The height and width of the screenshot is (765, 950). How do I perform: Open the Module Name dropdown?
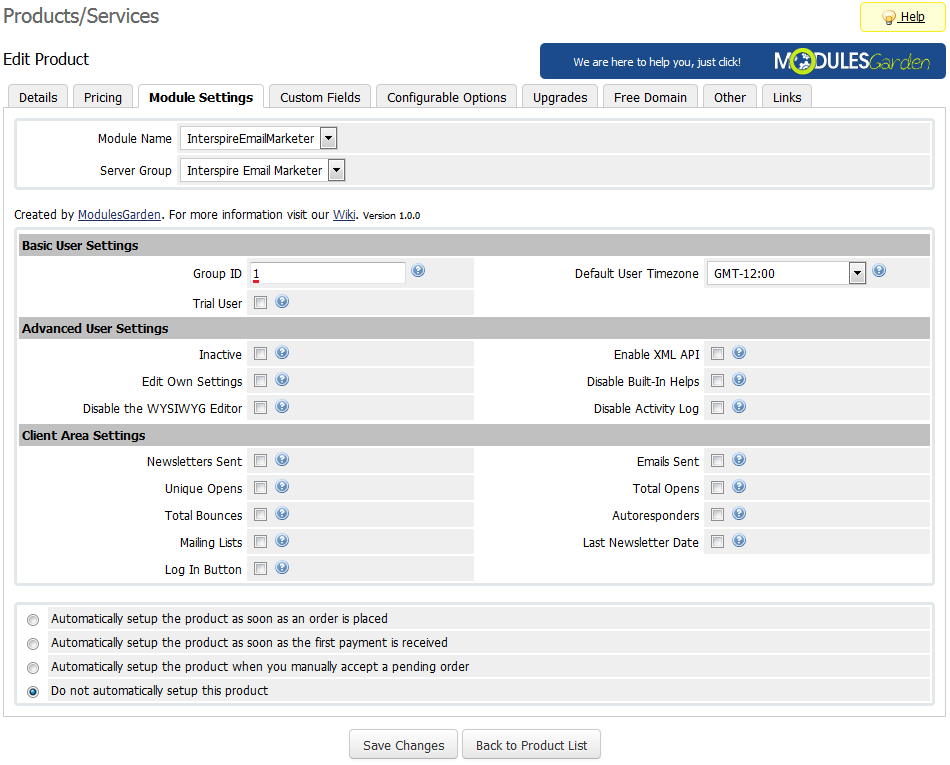pyautogui.click(x=259, y=139)
